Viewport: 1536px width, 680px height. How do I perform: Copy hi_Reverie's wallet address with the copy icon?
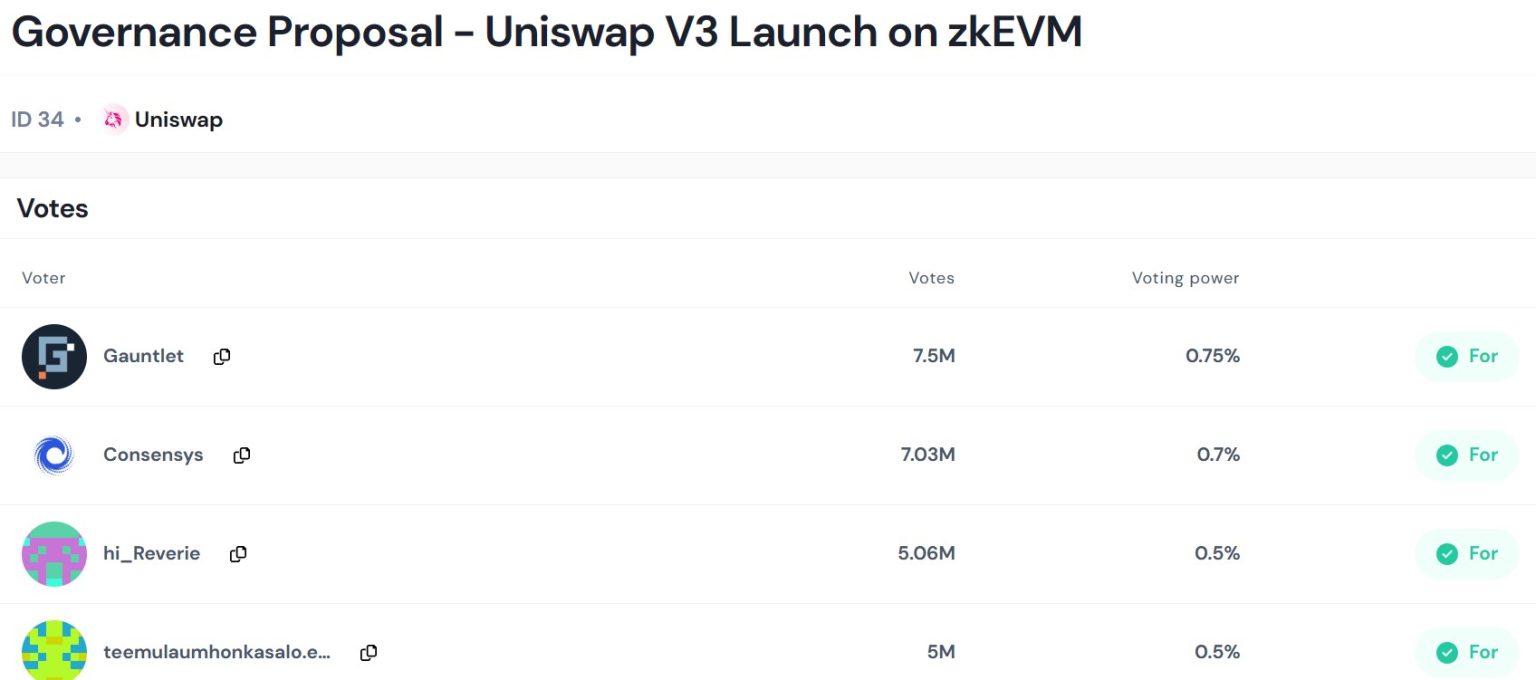[238, 553]
